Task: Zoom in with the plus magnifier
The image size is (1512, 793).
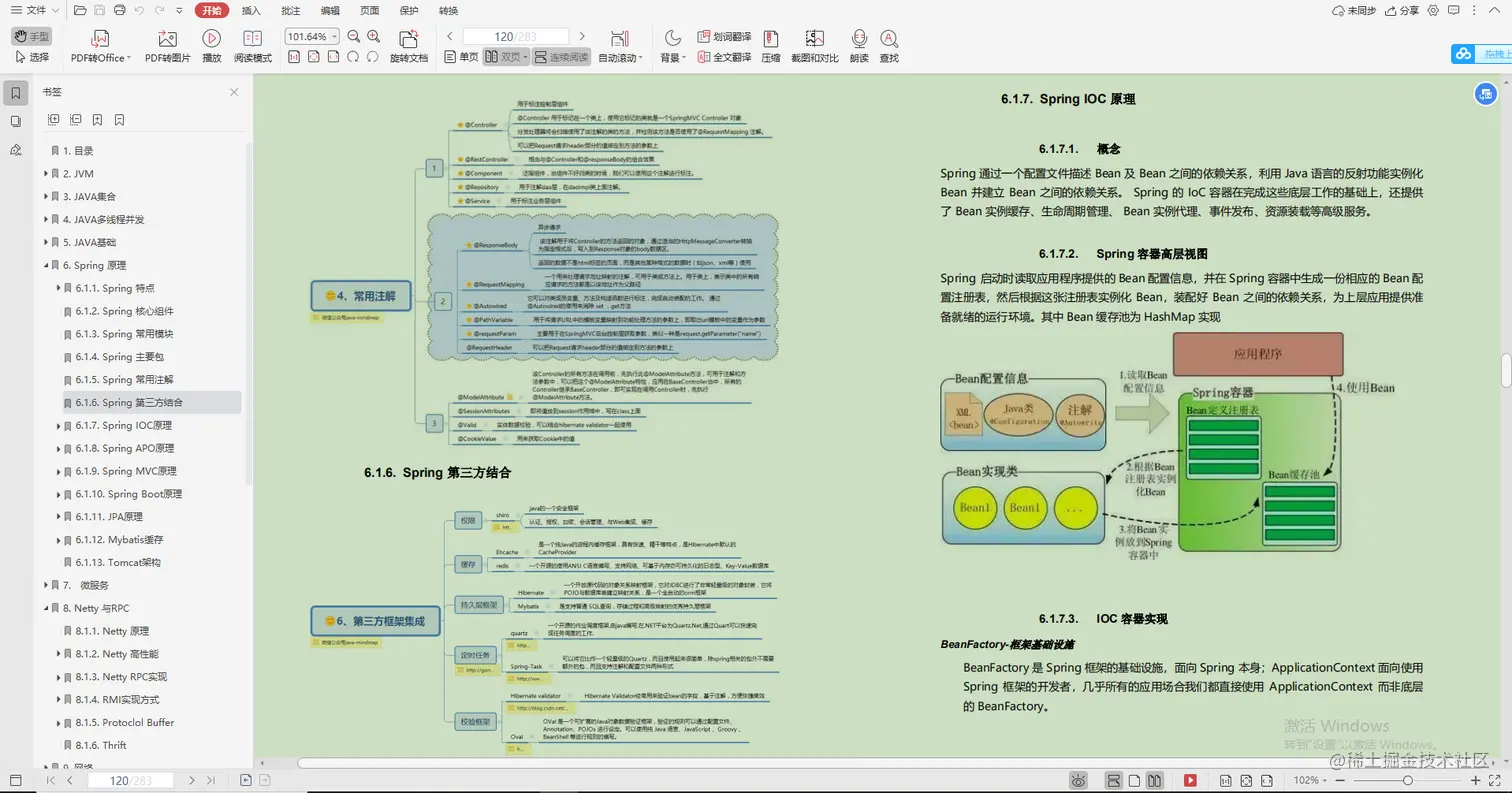Action: [x=373, y=36]
